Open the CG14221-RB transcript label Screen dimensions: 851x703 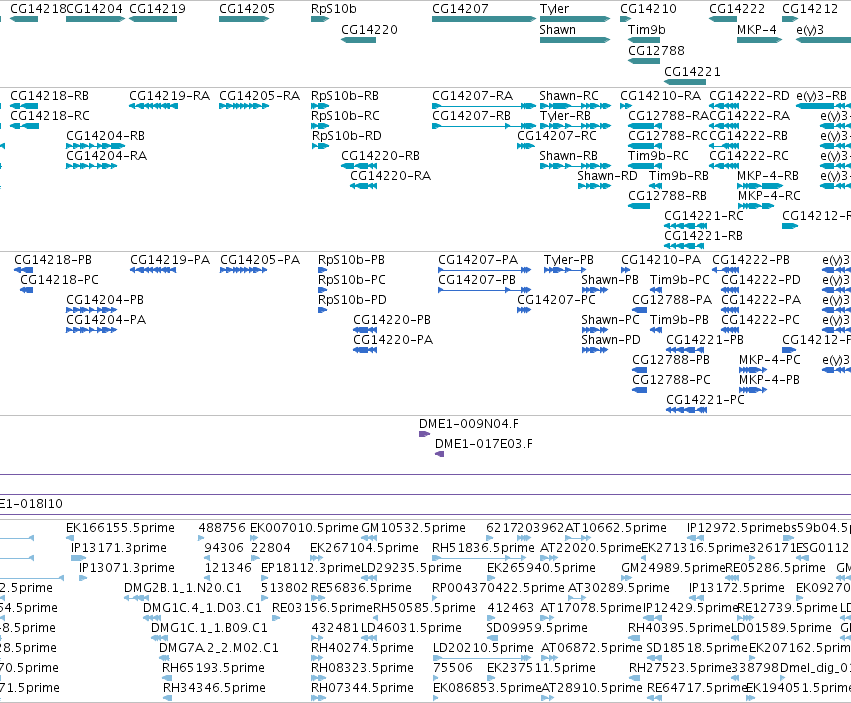tap(703, 236)
